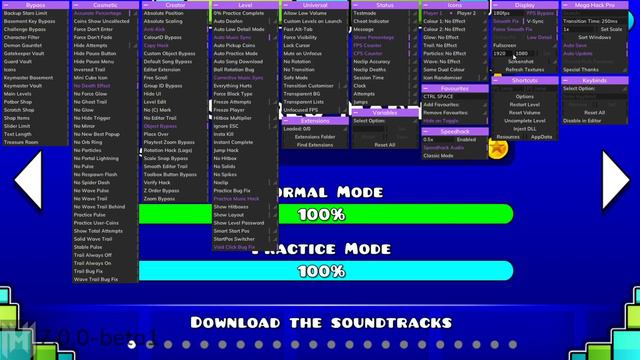Open options triangle next to Transition Customiser
This screenshot has height=360, width=640.
pos(344,86)
